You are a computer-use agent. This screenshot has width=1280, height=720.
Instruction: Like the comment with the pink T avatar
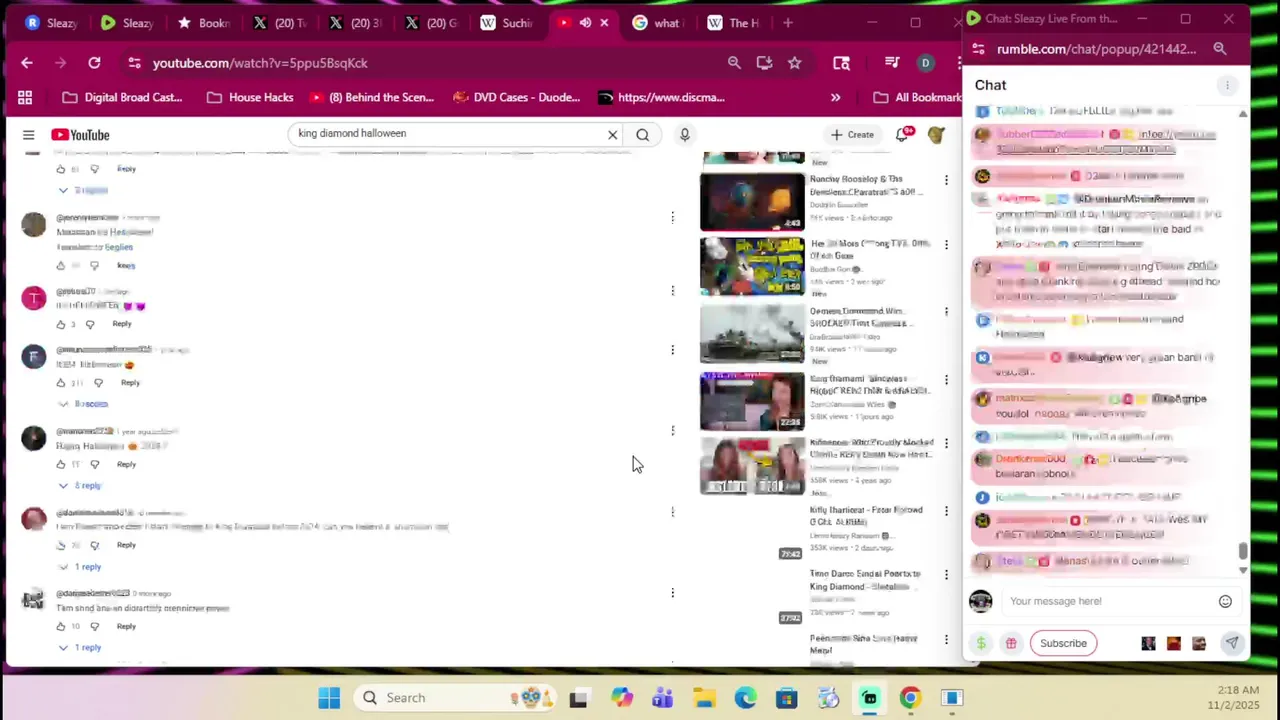pos(60,324)
